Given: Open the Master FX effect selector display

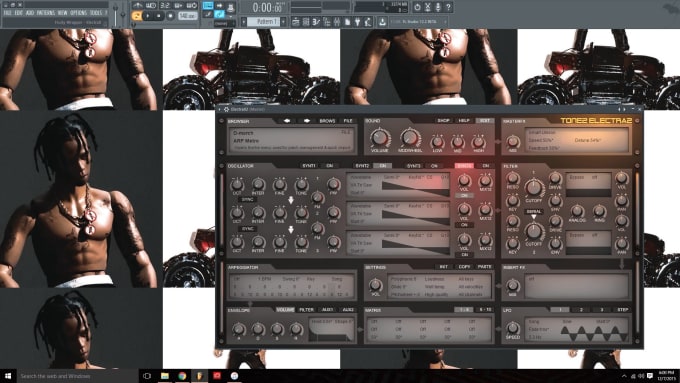Looking at the screenshot, I should (x=576, y=140).
